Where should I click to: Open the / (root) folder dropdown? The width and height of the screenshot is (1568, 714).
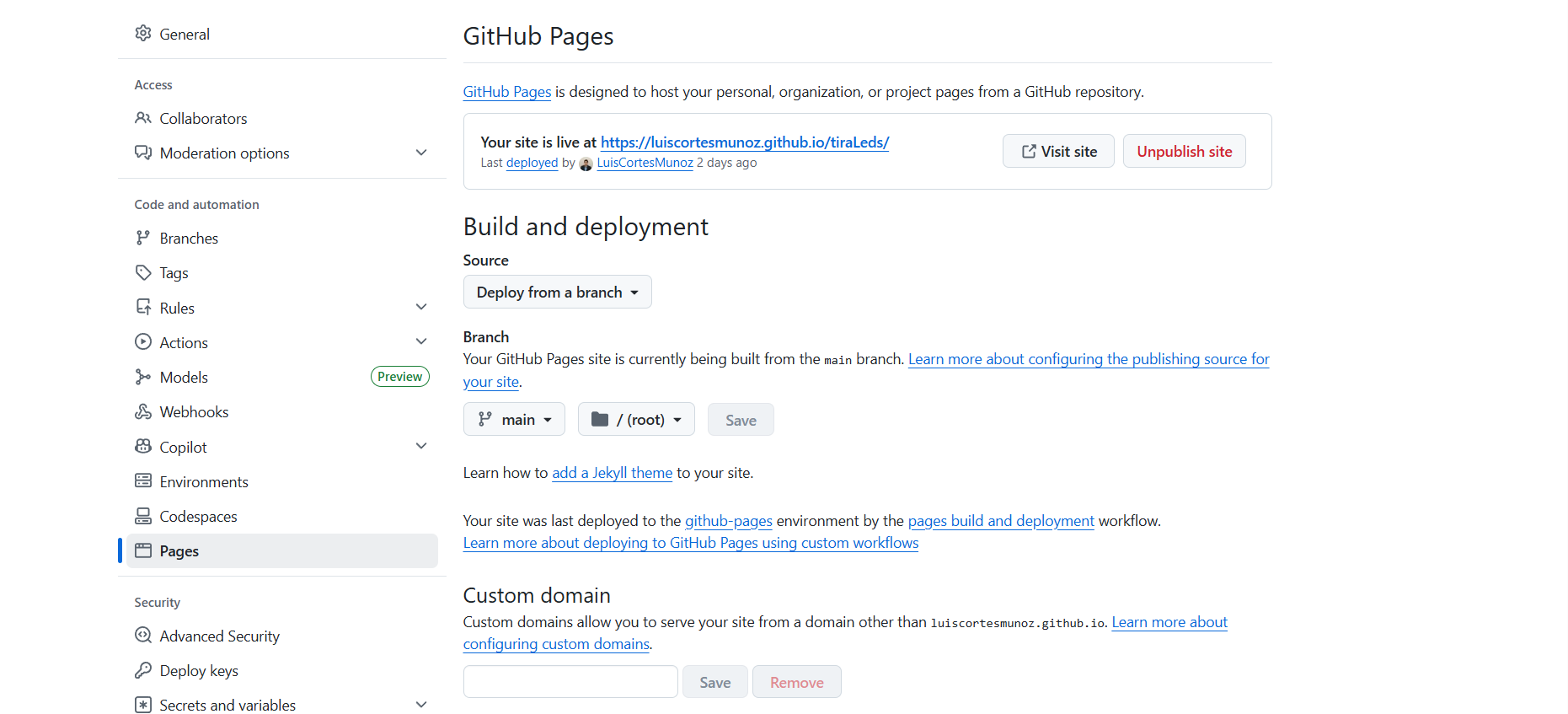click(x=636, y=419)
